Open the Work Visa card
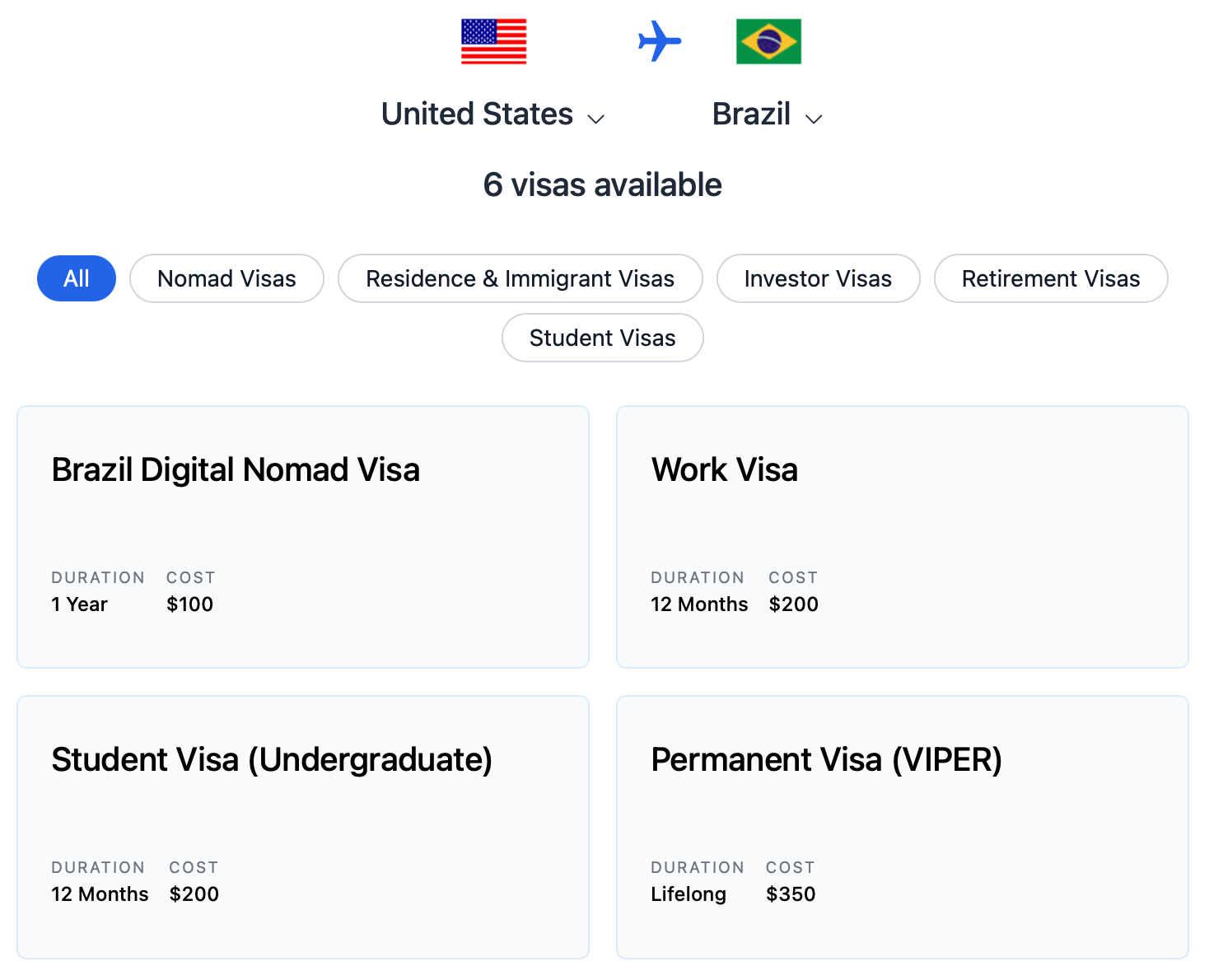 pyautogui.click(x=903, y=537)
